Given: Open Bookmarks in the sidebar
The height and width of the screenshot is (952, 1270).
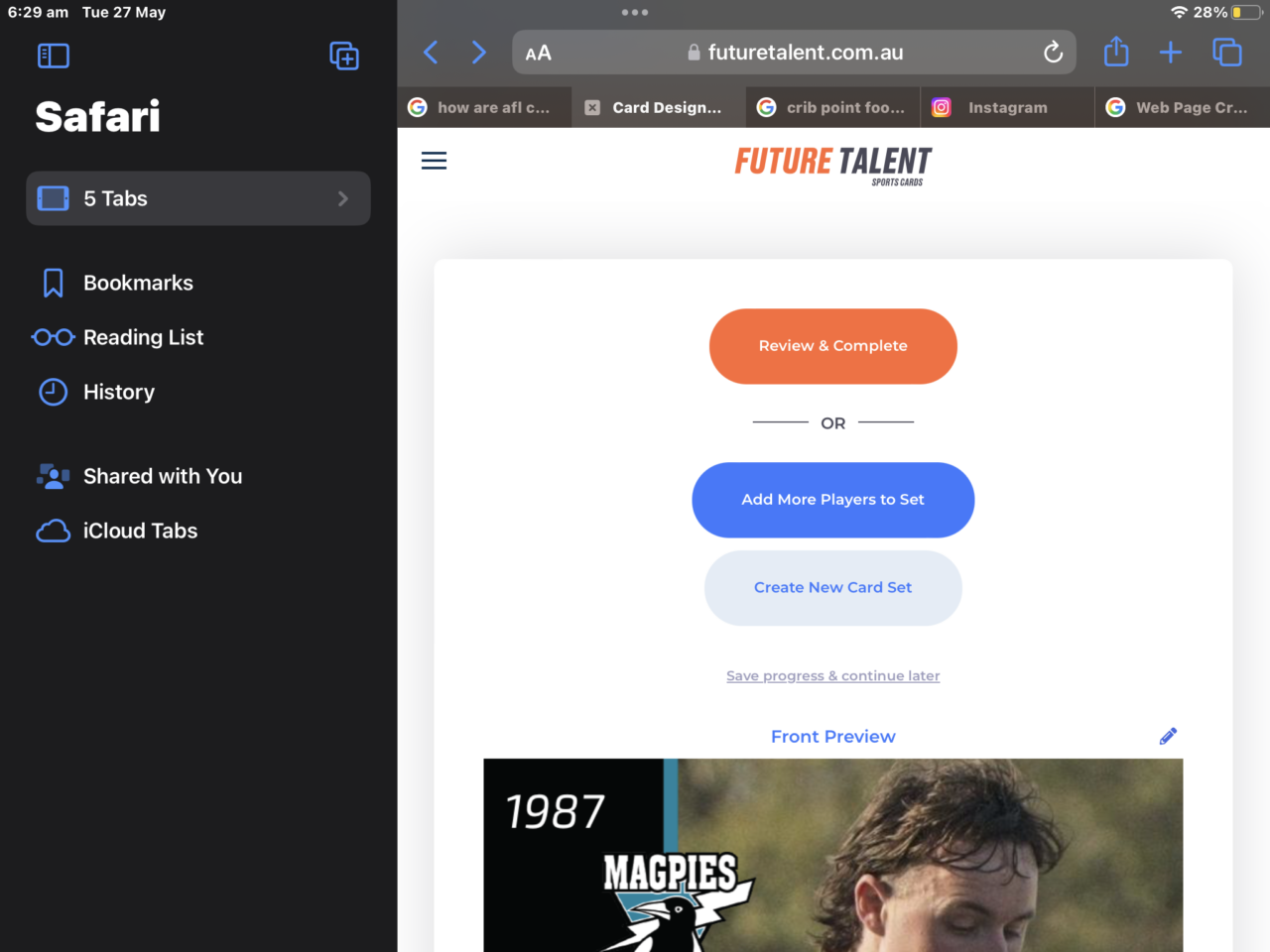Looking at the screenshot, I should click(138, 283).
